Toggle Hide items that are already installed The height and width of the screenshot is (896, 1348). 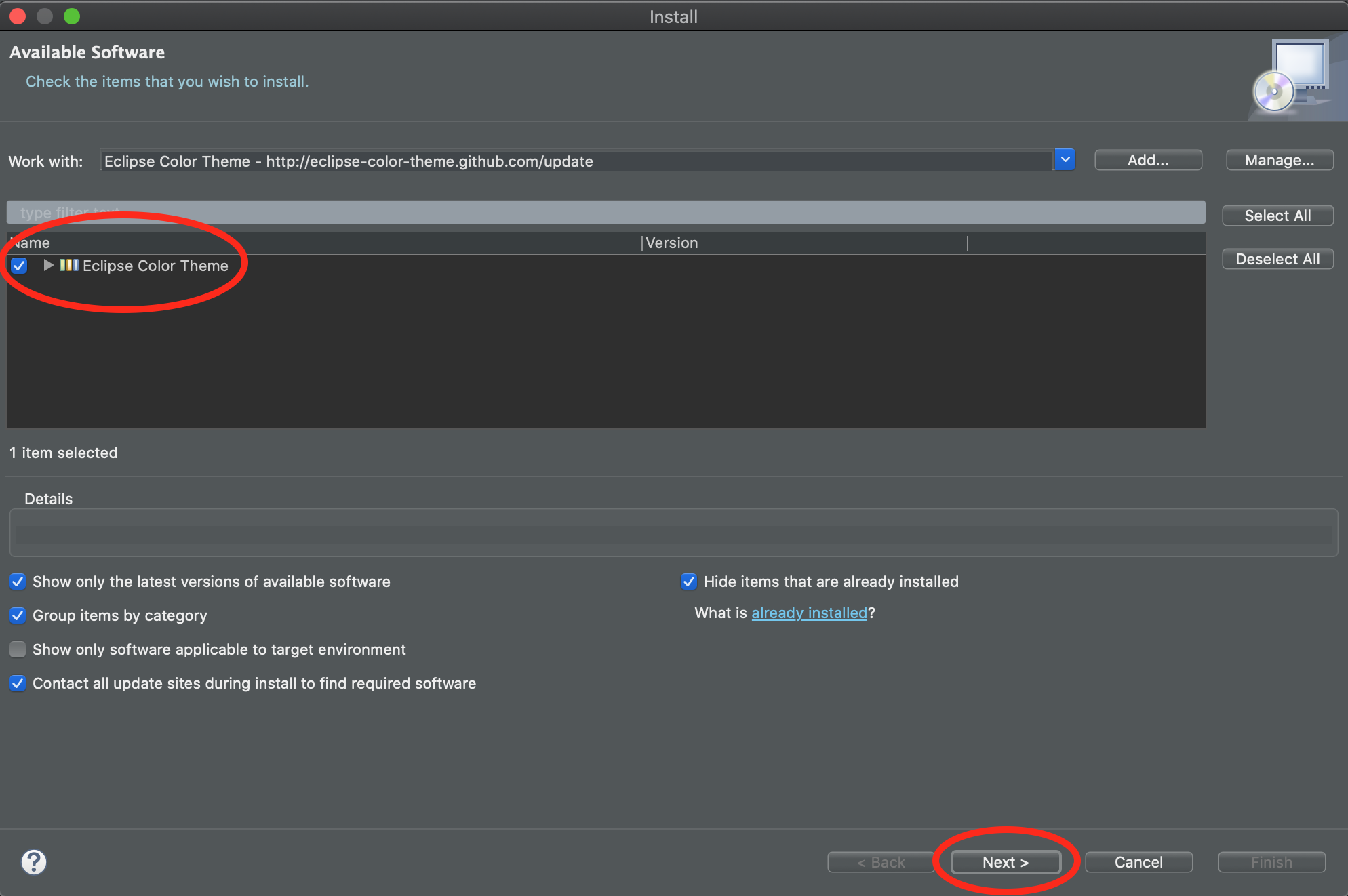pyautogui.click(x=688, y=582)
